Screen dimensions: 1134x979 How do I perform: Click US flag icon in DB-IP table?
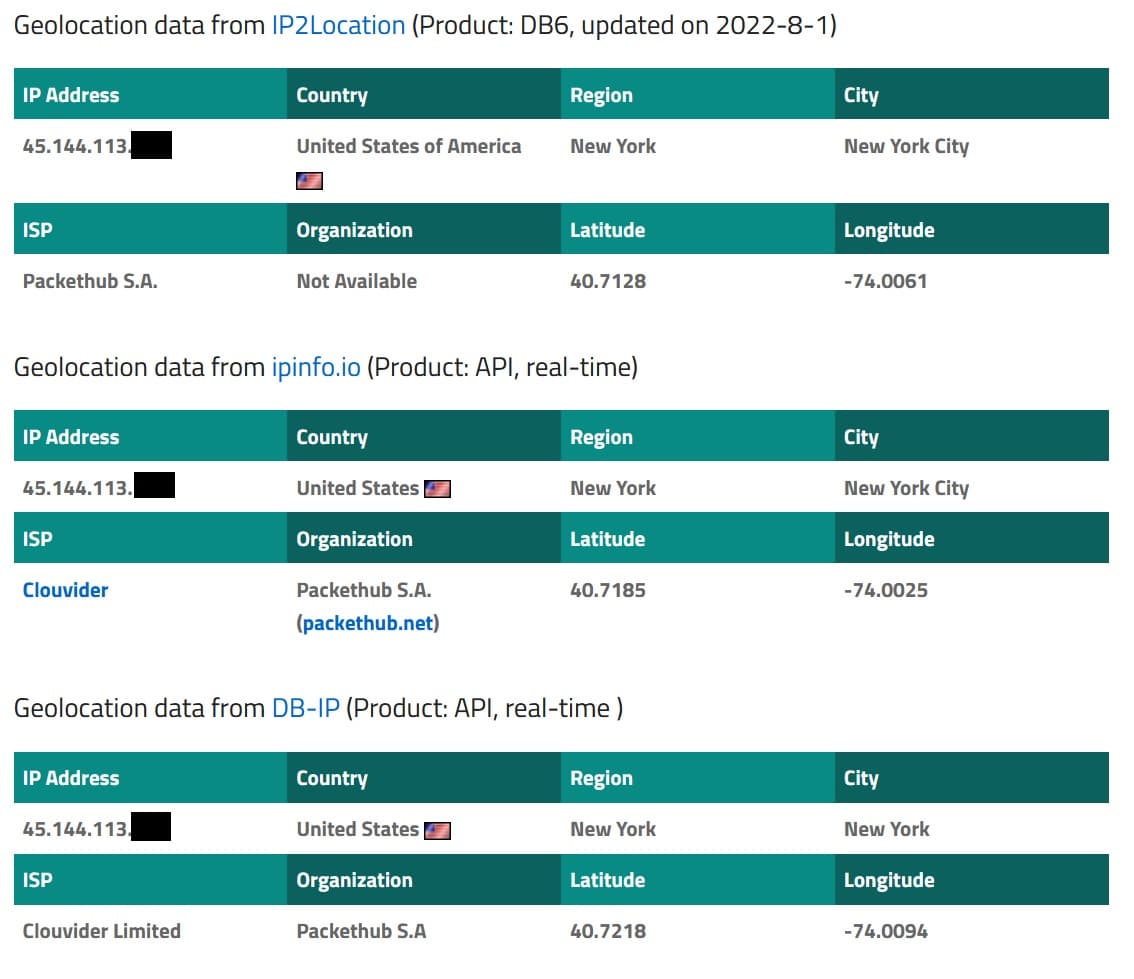coord(437,830)
